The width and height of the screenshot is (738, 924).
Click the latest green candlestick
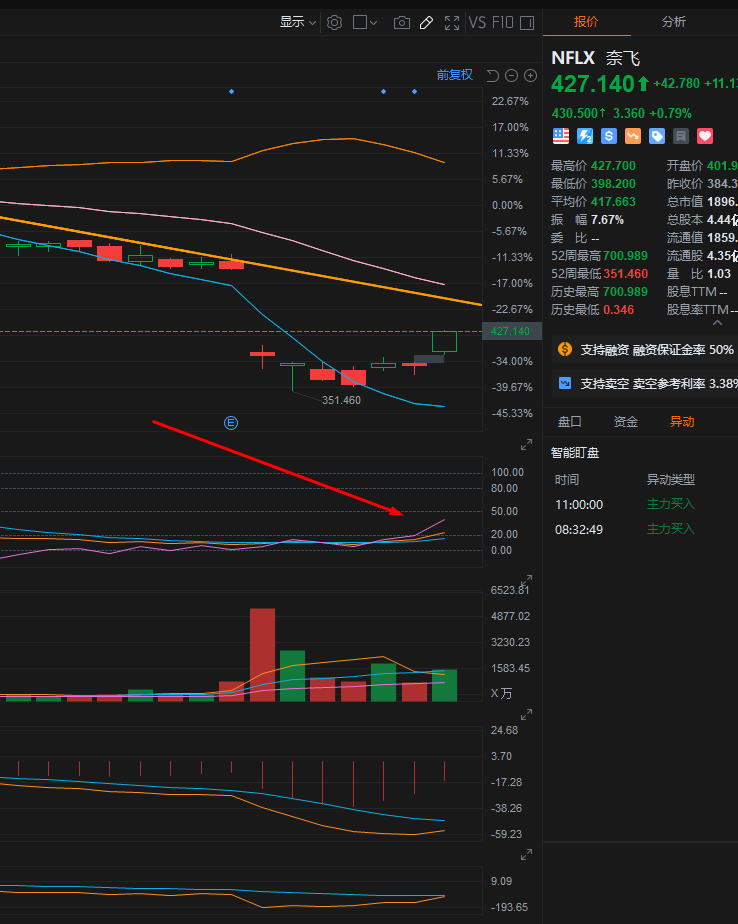pyautogui.click(x=444, y=342)
